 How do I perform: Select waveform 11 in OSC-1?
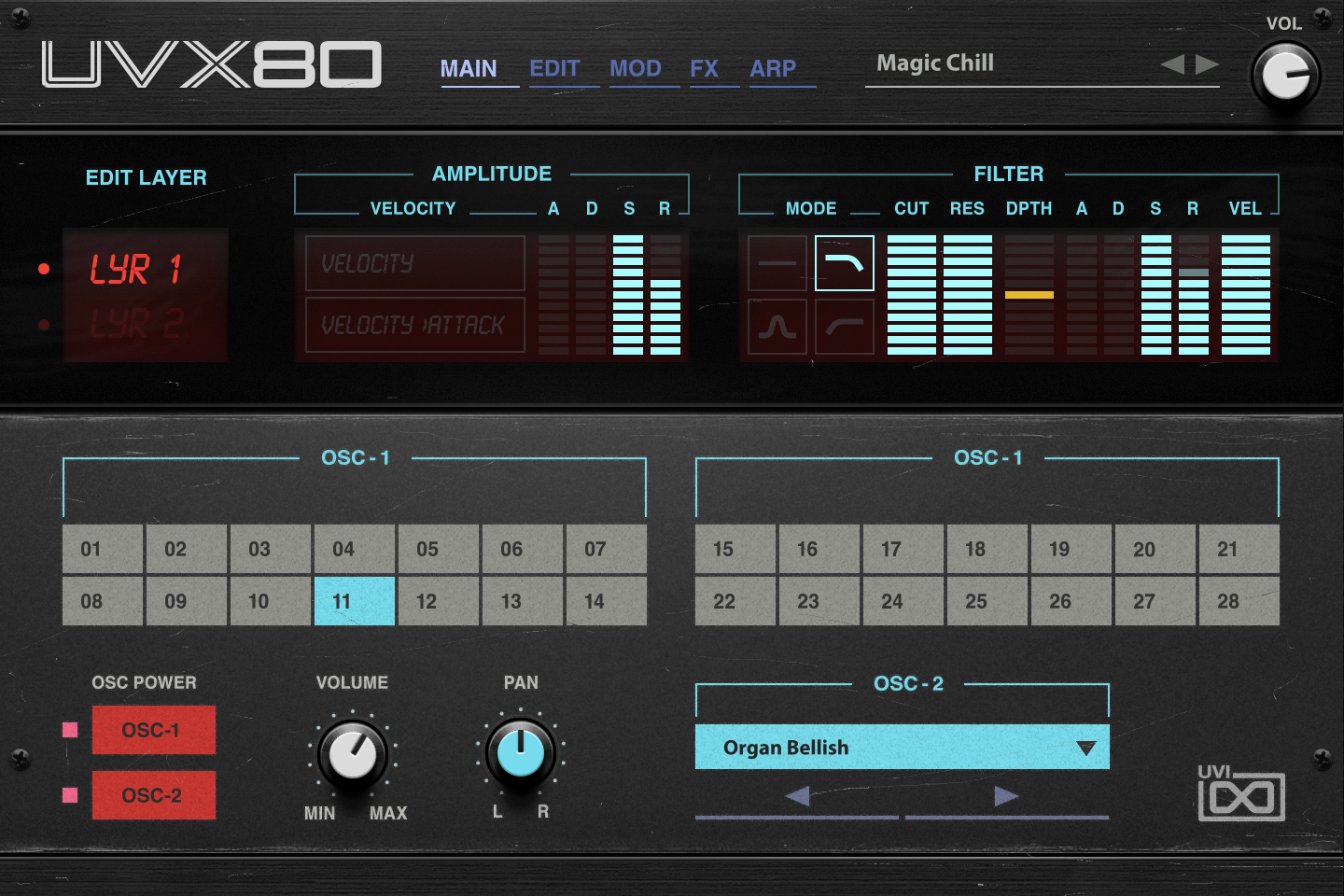tap(355, 601)
